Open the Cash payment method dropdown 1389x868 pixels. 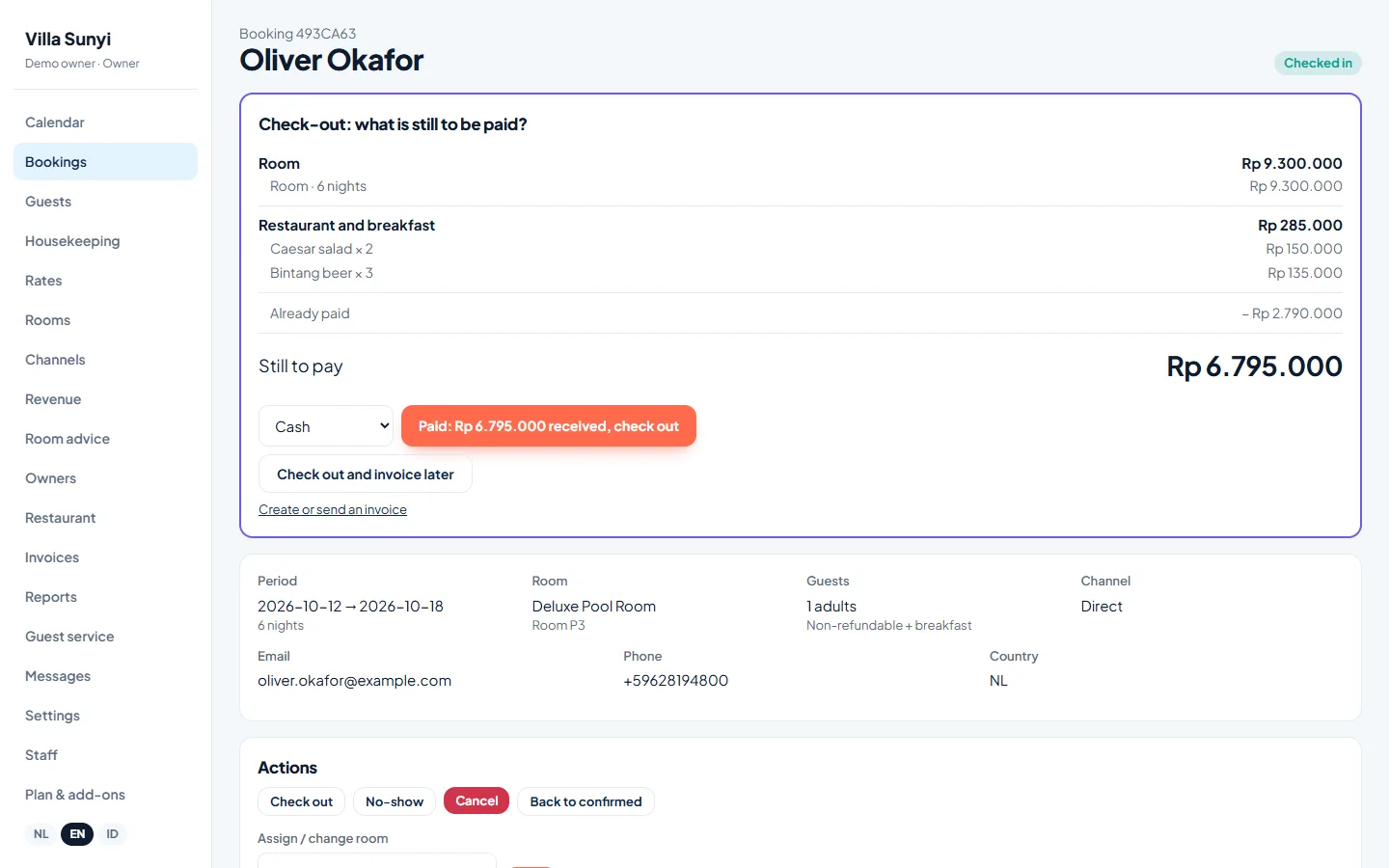coord(326,426)
